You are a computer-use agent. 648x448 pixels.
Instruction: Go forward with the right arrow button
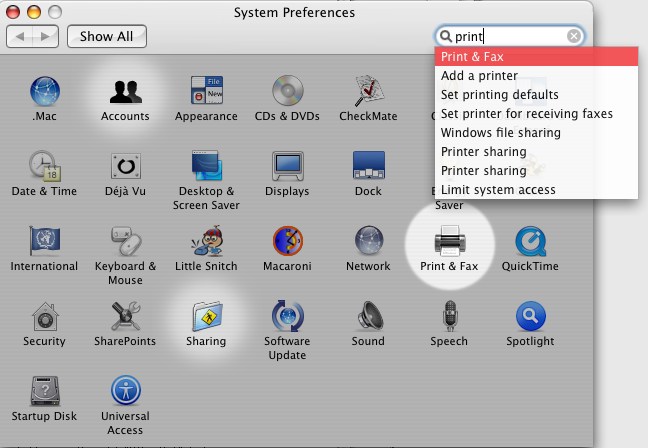click(x=45, y=36)
